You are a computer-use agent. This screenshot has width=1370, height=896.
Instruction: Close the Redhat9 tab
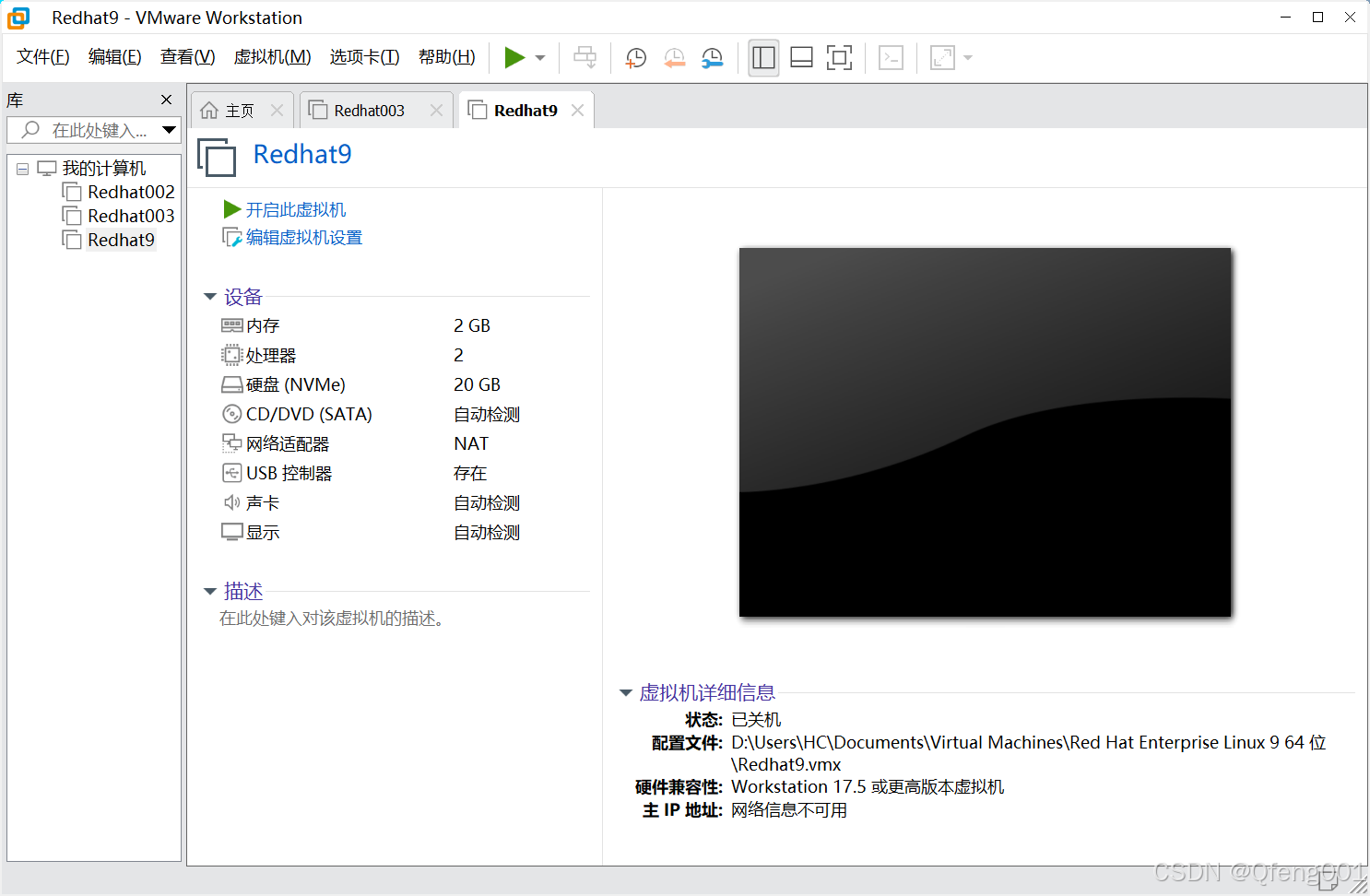click(577, 111)
